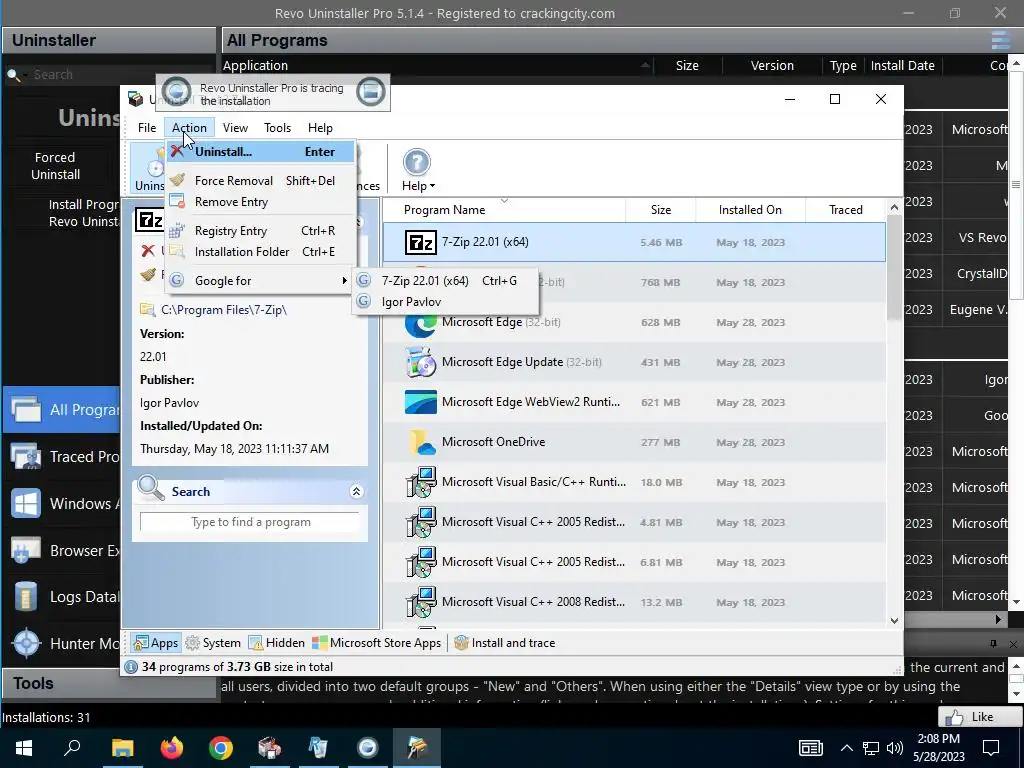1024x768 pixels.
Task: Sort Revo list by Version column
Action: click(x=772, y=65)
